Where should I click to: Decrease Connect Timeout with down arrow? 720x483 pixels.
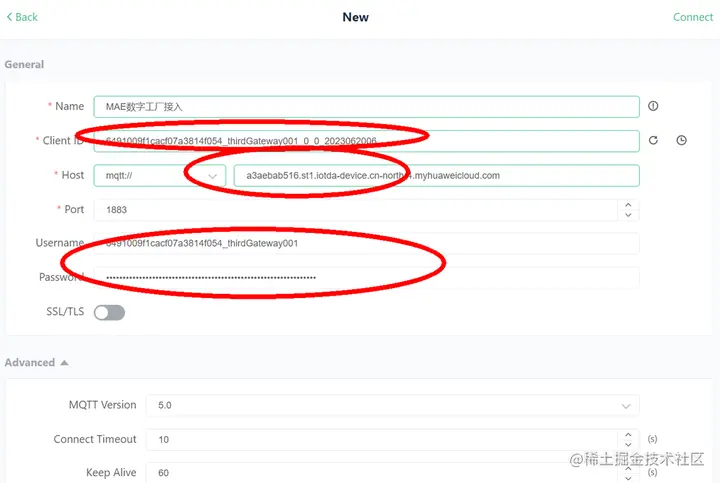[x=628, y=445]
